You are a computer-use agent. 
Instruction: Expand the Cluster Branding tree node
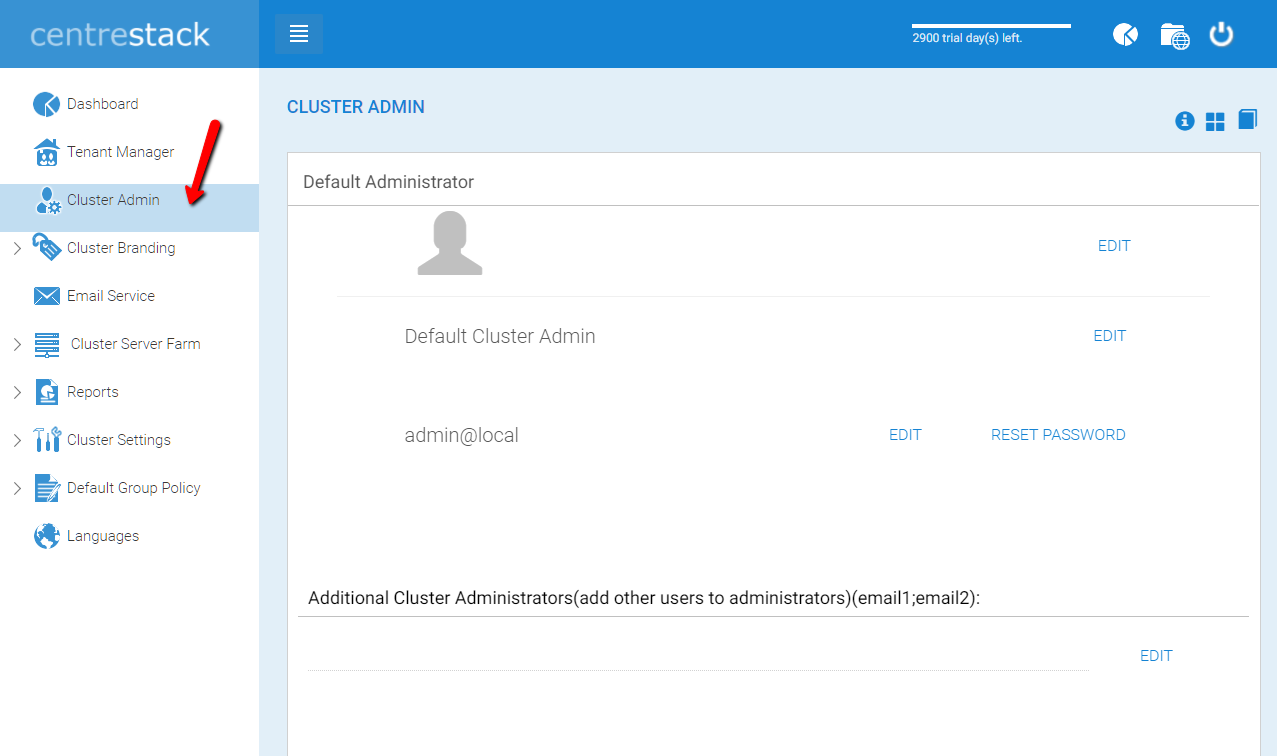[17, 248]
